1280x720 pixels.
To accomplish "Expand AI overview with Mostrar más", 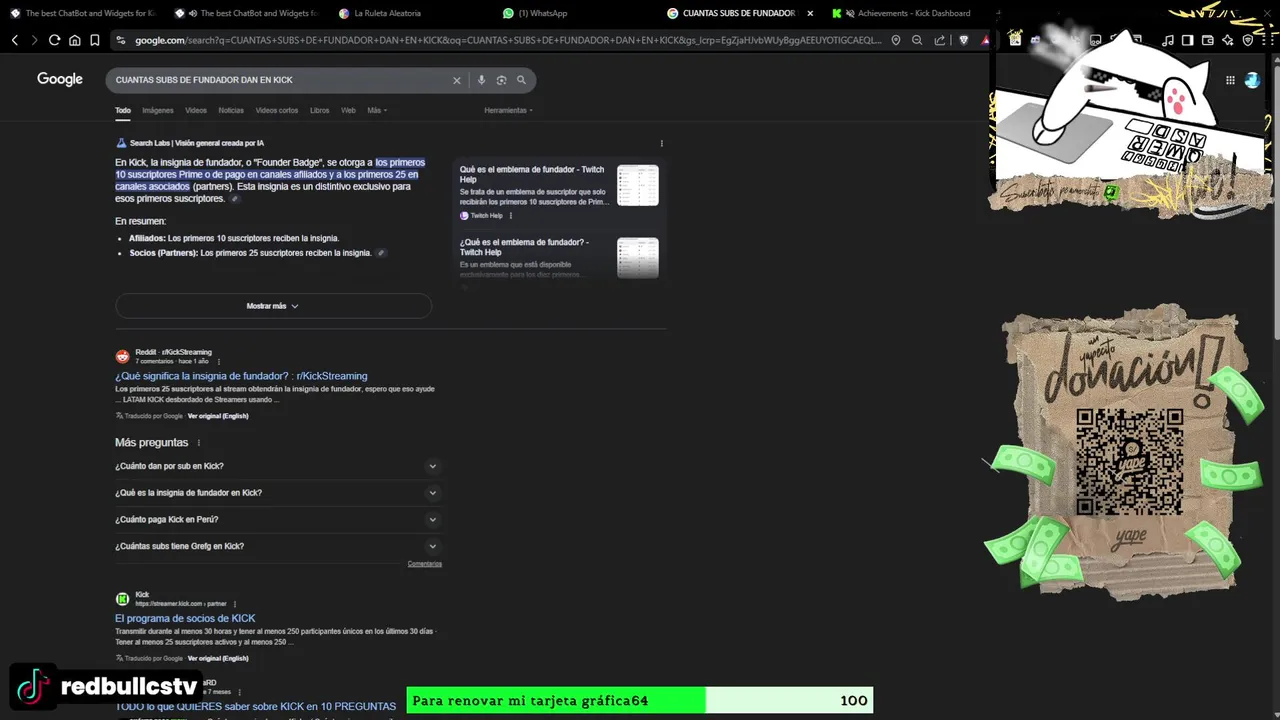I will (x=273, y=306).
